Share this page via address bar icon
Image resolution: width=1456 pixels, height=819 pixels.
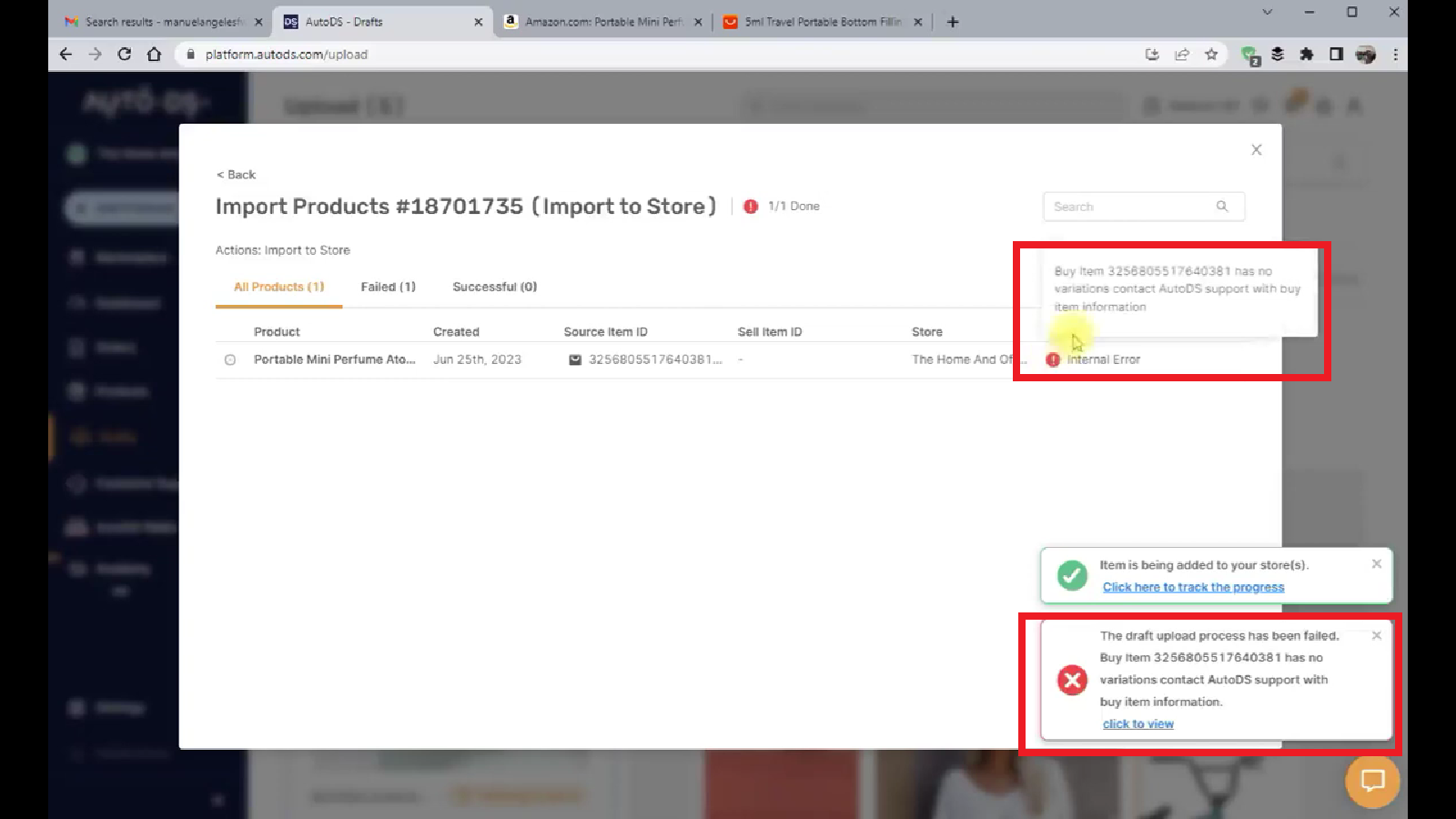(1182, 55)
